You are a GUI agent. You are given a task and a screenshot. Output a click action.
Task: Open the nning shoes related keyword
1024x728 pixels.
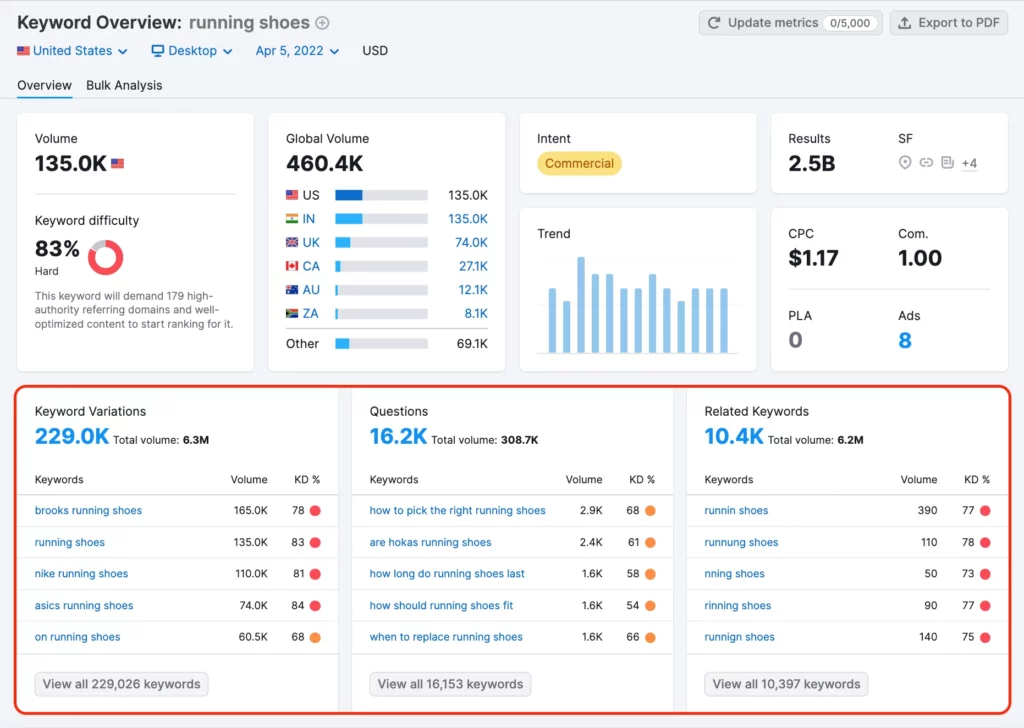pos(735,574)
